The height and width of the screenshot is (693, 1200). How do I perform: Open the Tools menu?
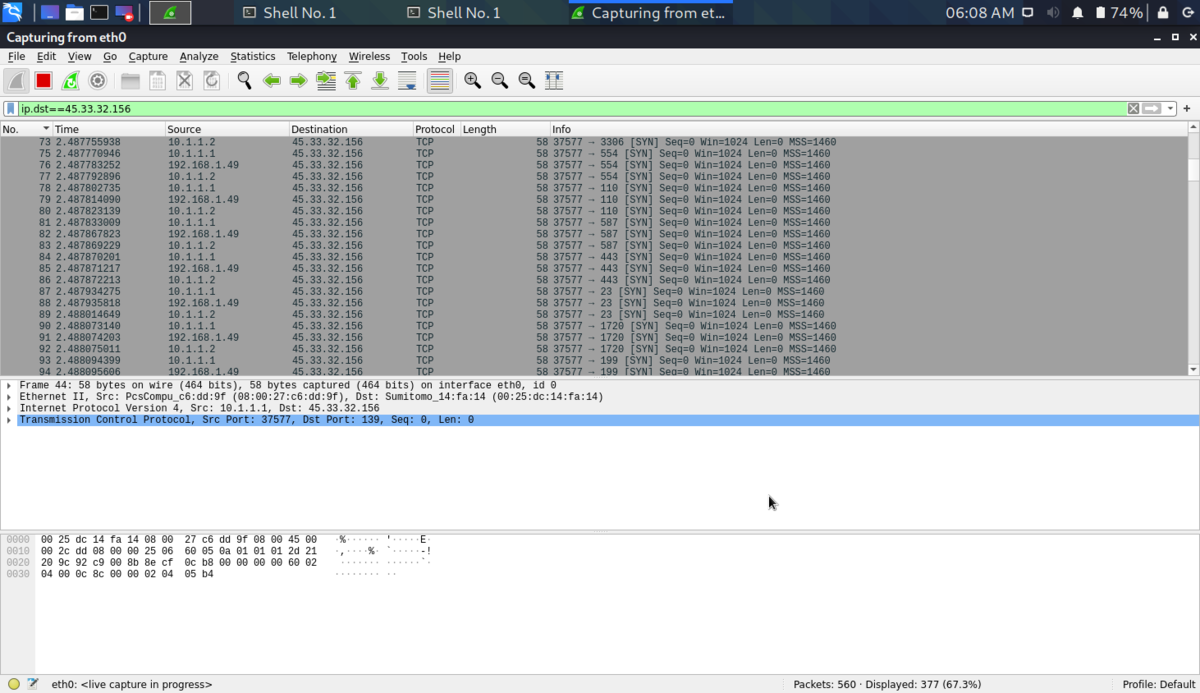tap(414, 57)
